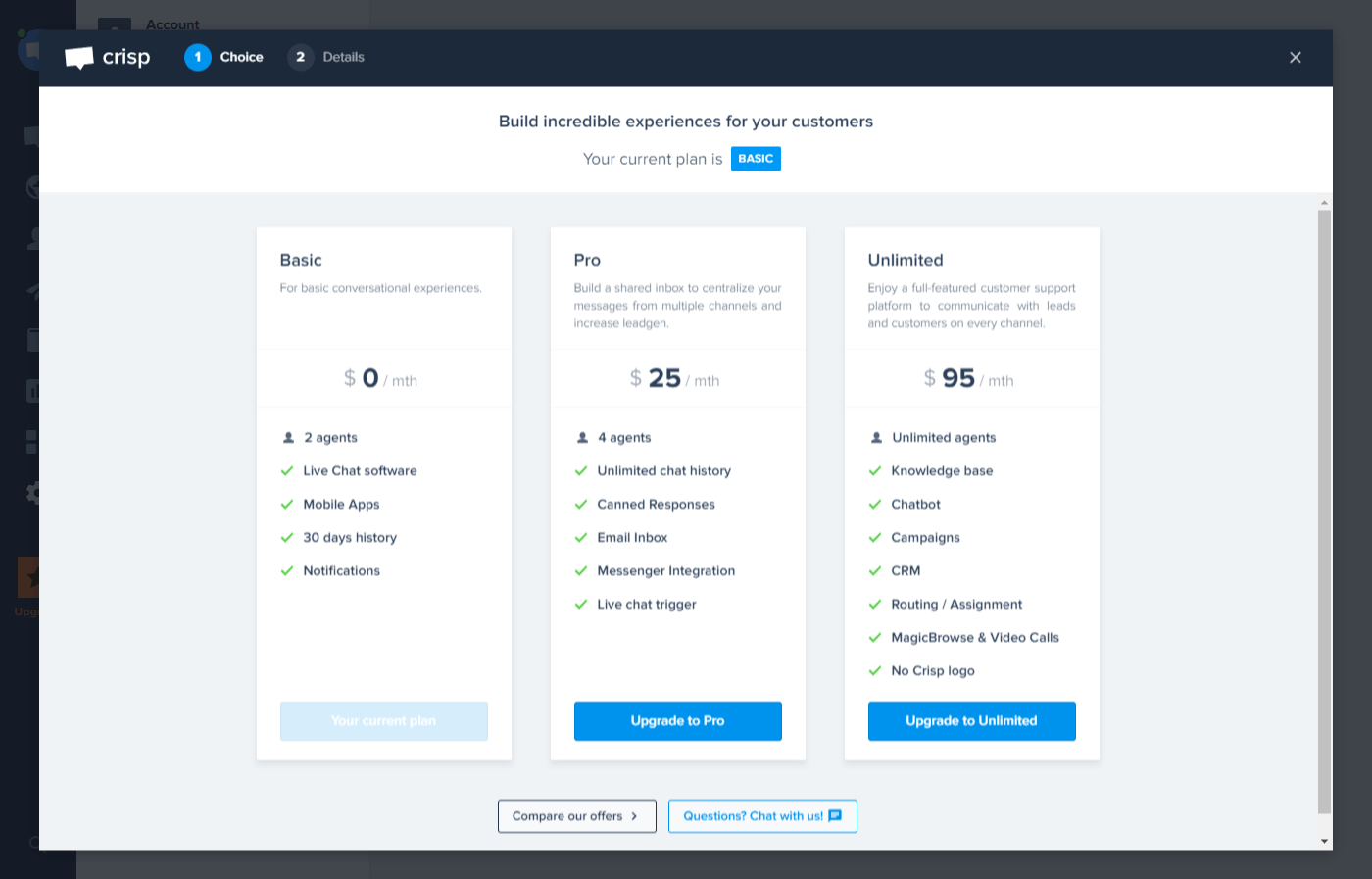Click the 'Knowledge base' feature text

click(x=942, y=471)
